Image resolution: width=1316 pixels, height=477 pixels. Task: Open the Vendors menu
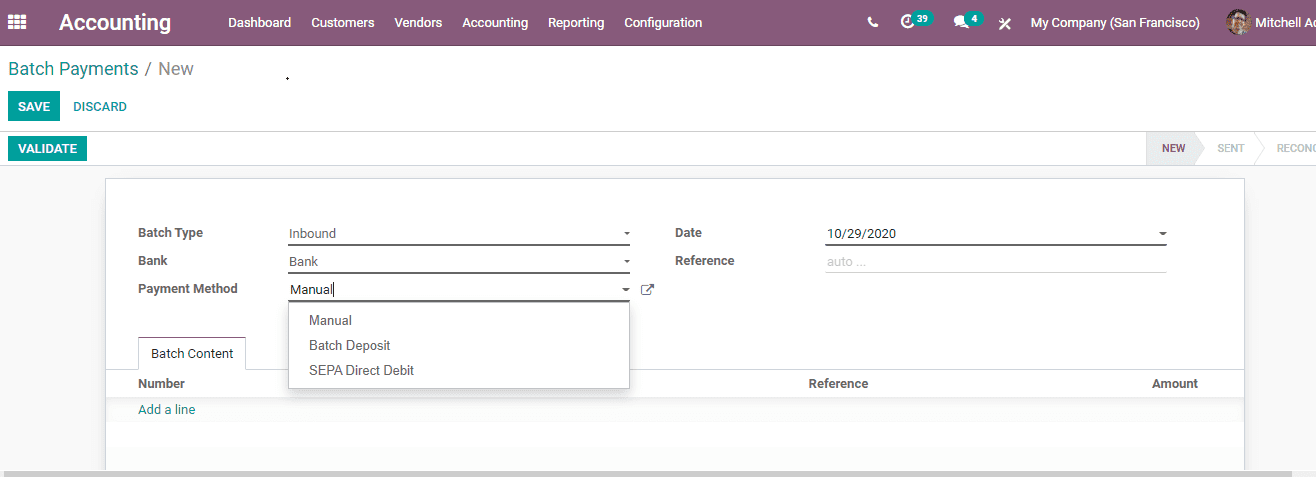(x=418, y=22)
